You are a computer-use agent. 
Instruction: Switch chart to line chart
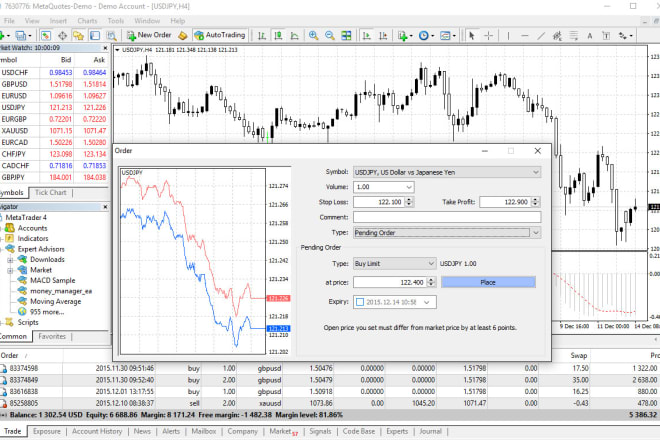(x=295, y=35)
